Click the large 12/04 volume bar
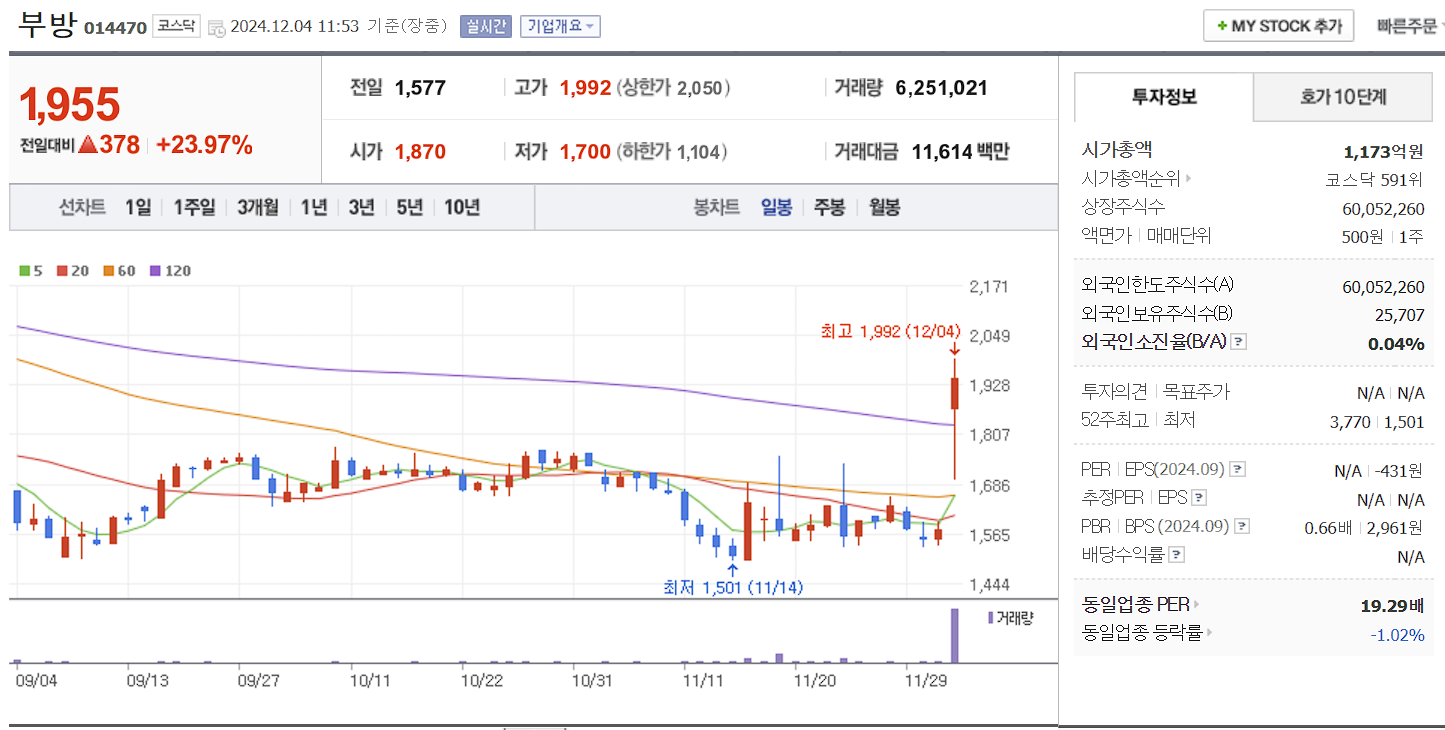1445x730 pixels. coord(954,635)
